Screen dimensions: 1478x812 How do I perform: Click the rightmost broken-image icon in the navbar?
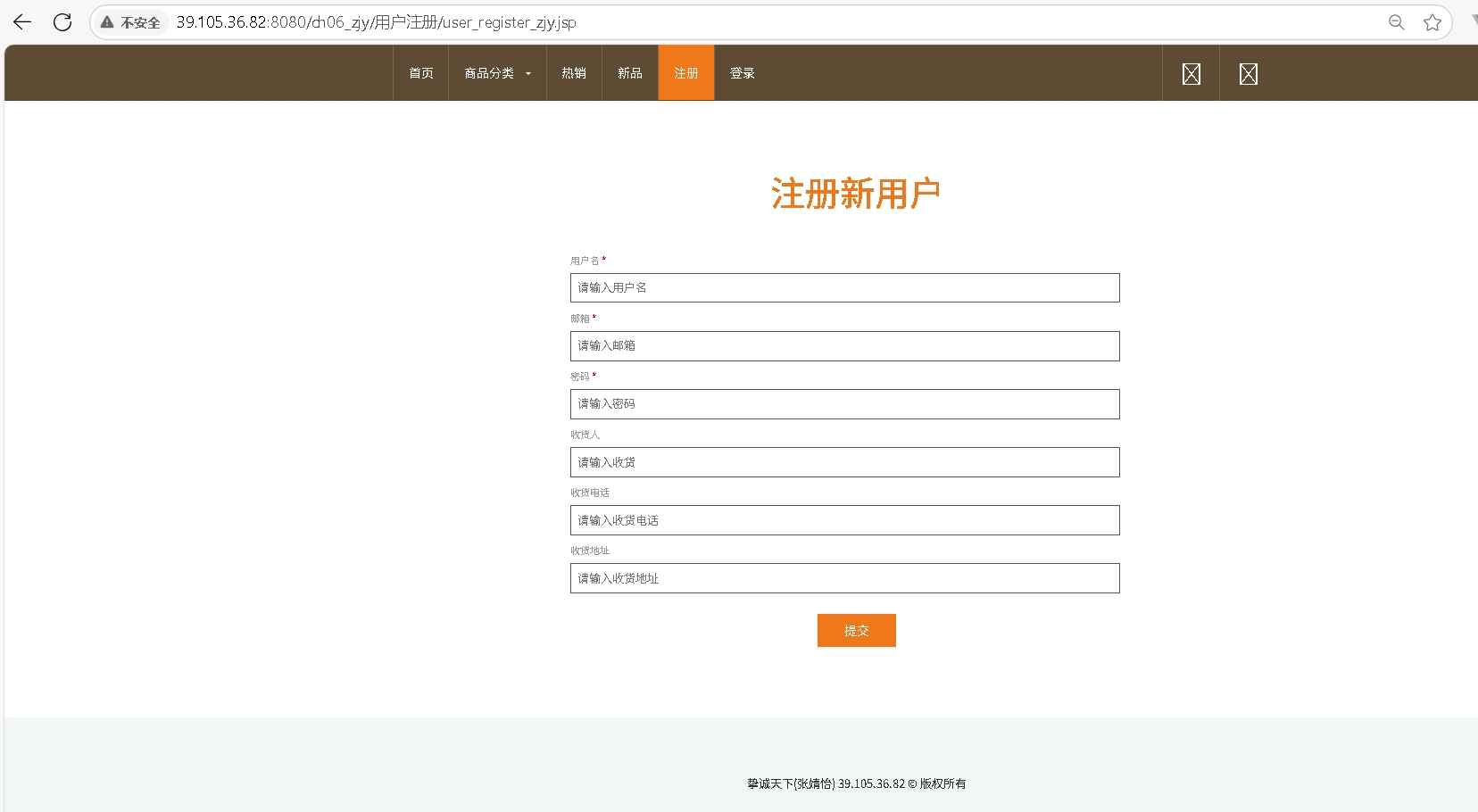click(x=1248, y=74)
